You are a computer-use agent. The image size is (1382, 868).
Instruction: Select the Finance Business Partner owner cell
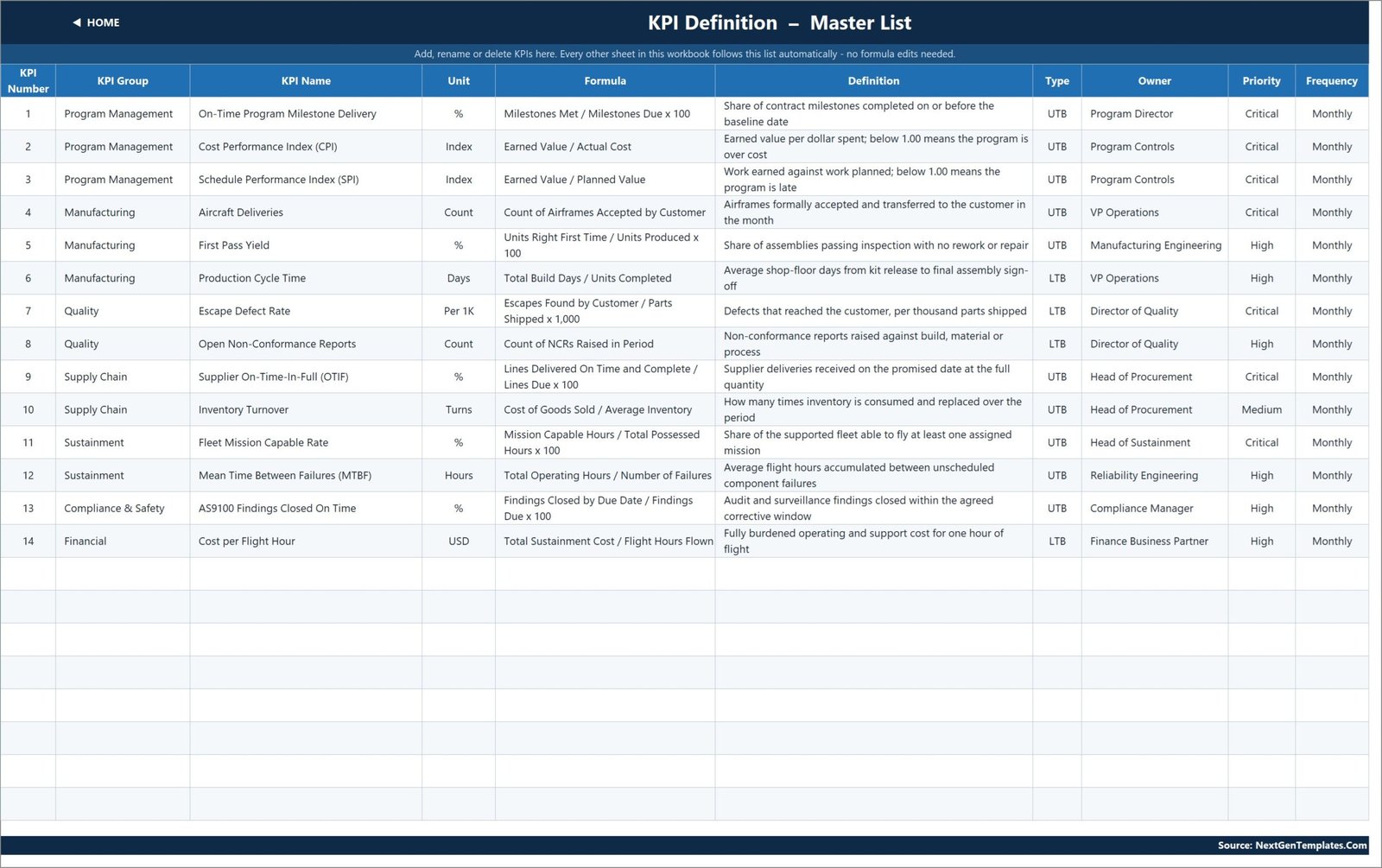[1154, 541]
